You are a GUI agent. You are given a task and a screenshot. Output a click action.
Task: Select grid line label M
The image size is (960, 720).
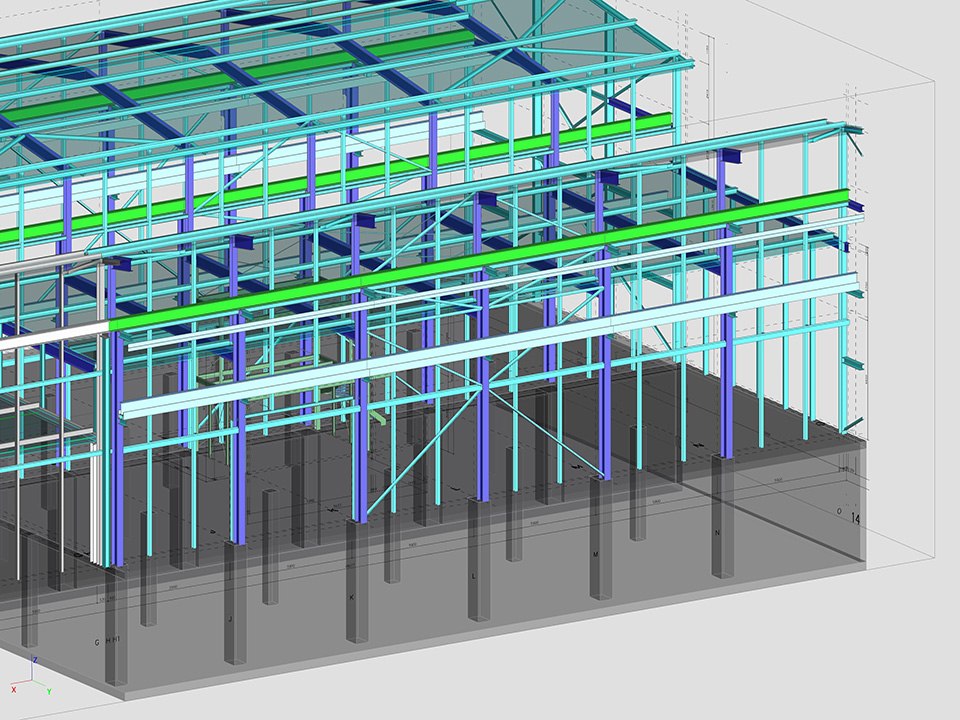[596, 553]
